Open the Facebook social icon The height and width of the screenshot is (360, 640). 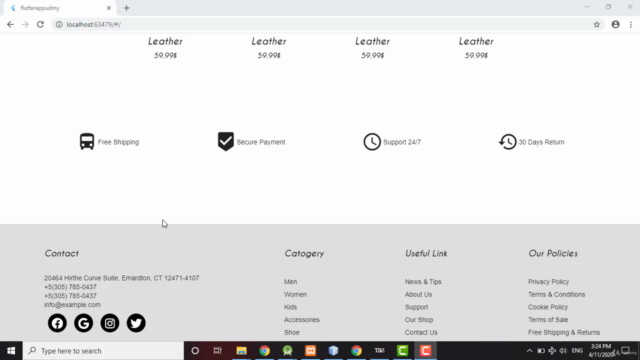coord(57,323)
